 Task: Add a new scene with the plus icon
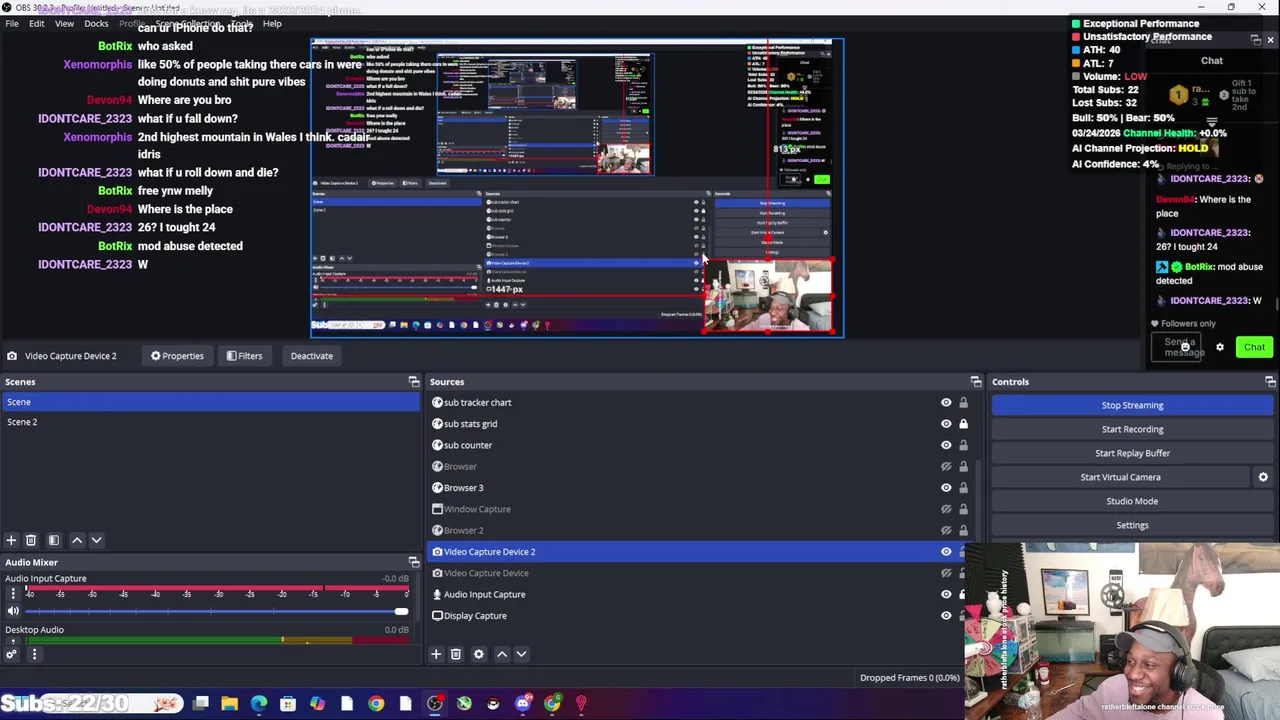[11, 540]
